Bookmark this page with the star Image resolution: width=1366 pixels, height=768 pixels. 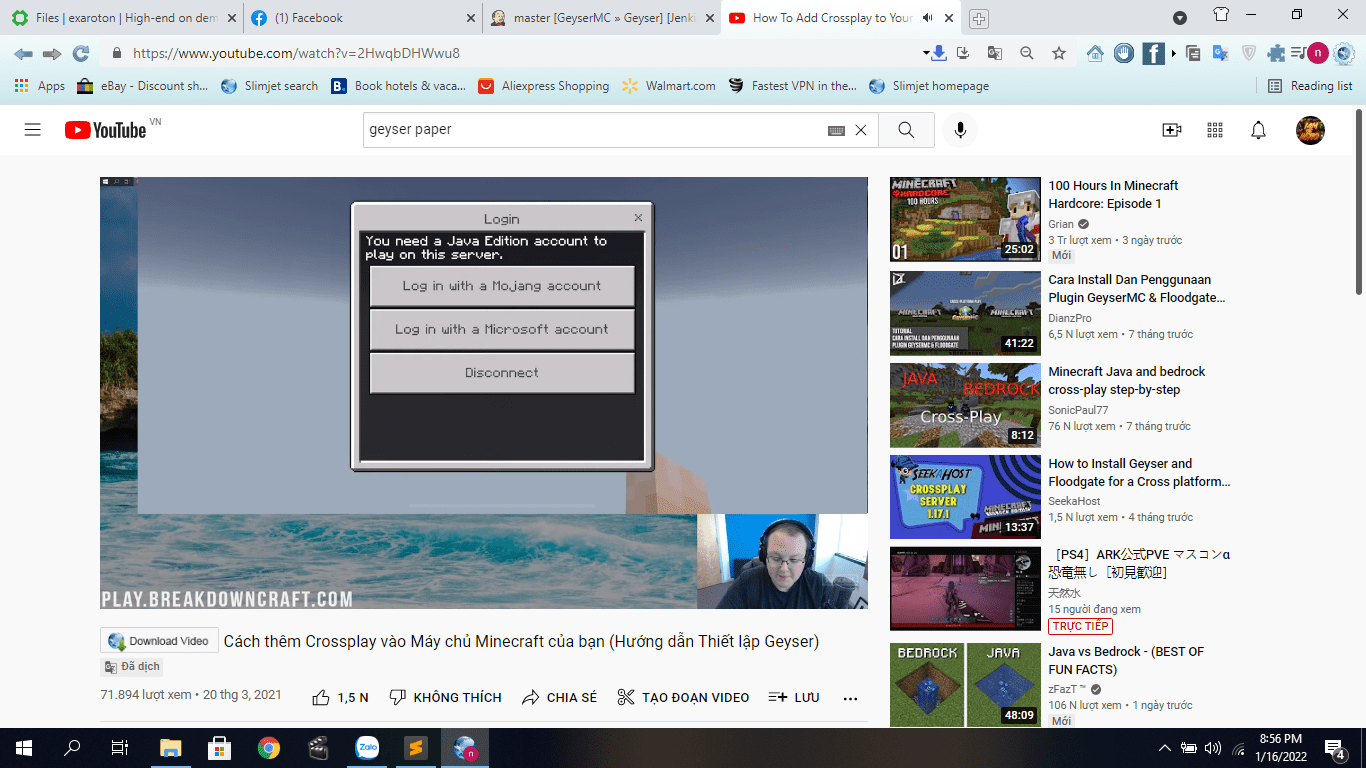point(1059,53)
